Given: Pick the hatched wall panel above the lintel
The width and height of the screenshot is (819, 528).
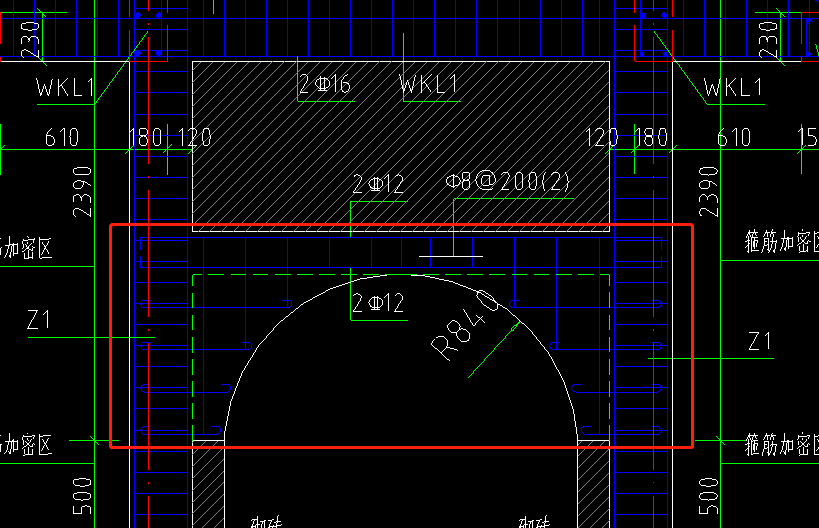Looking at the screenshot, I should 401,146.
